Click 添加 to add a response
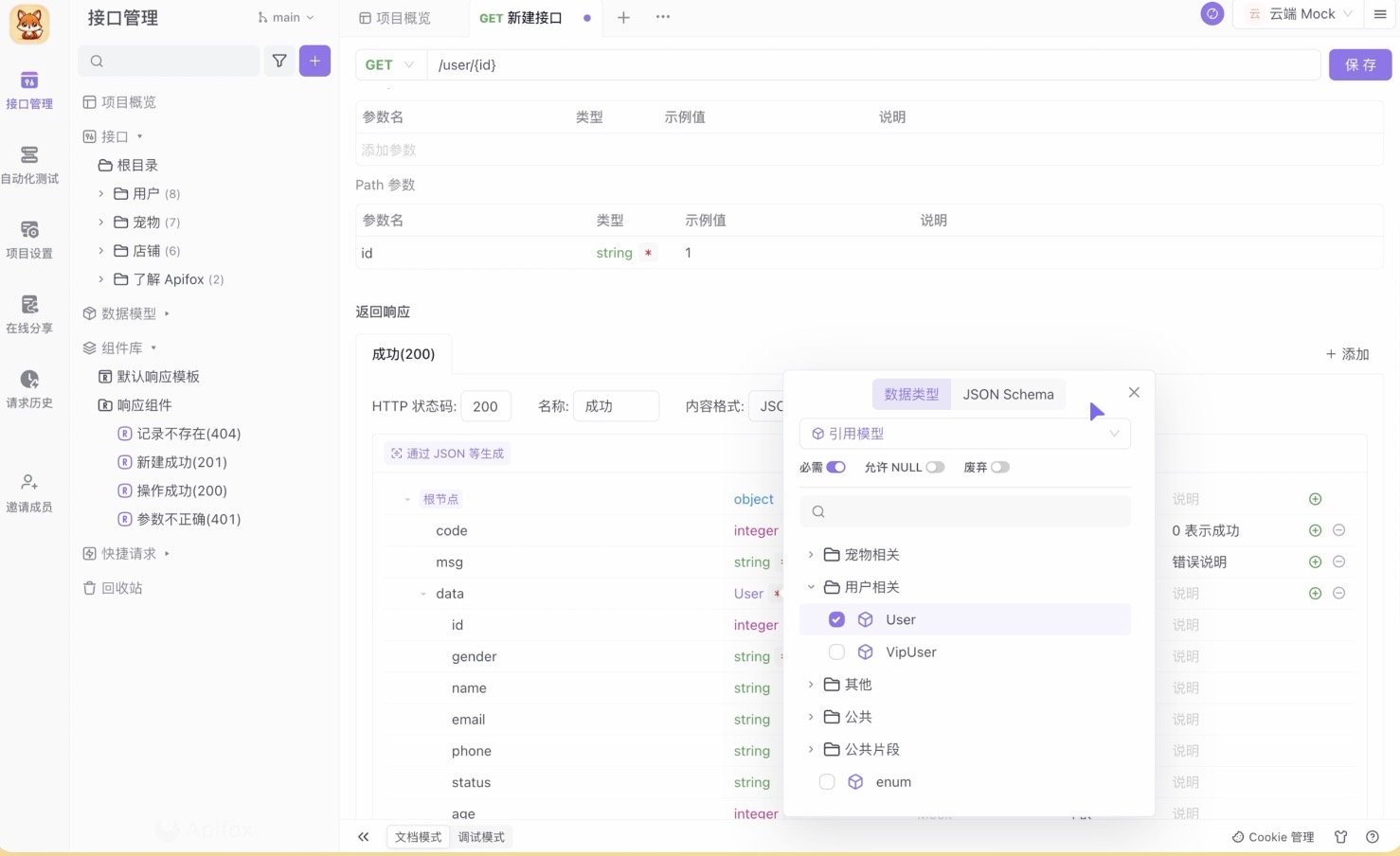This screenshot has height=856, width=1400. click(1347, 354)
